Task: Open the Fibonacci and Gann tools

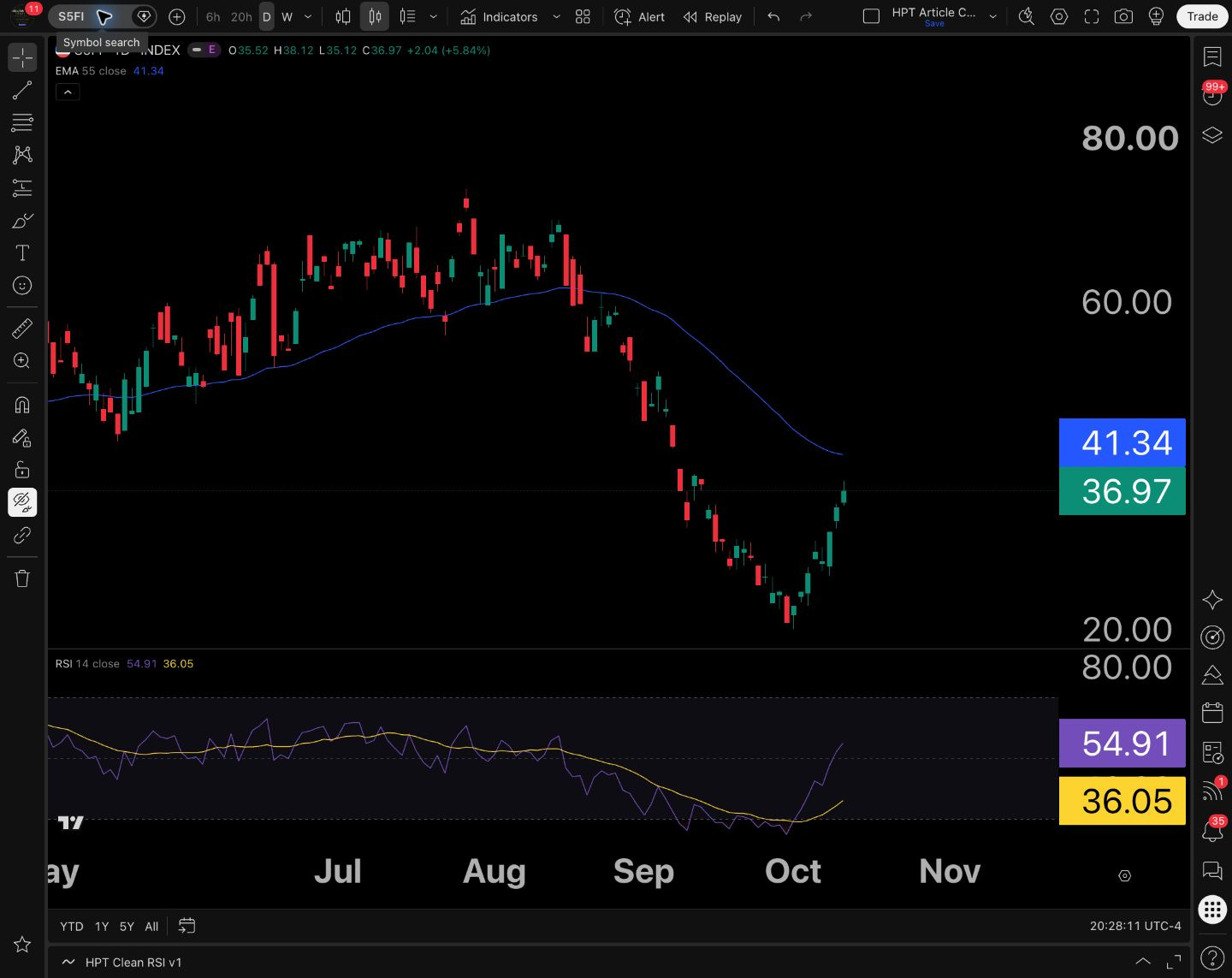Action: [x=22, y=122]
